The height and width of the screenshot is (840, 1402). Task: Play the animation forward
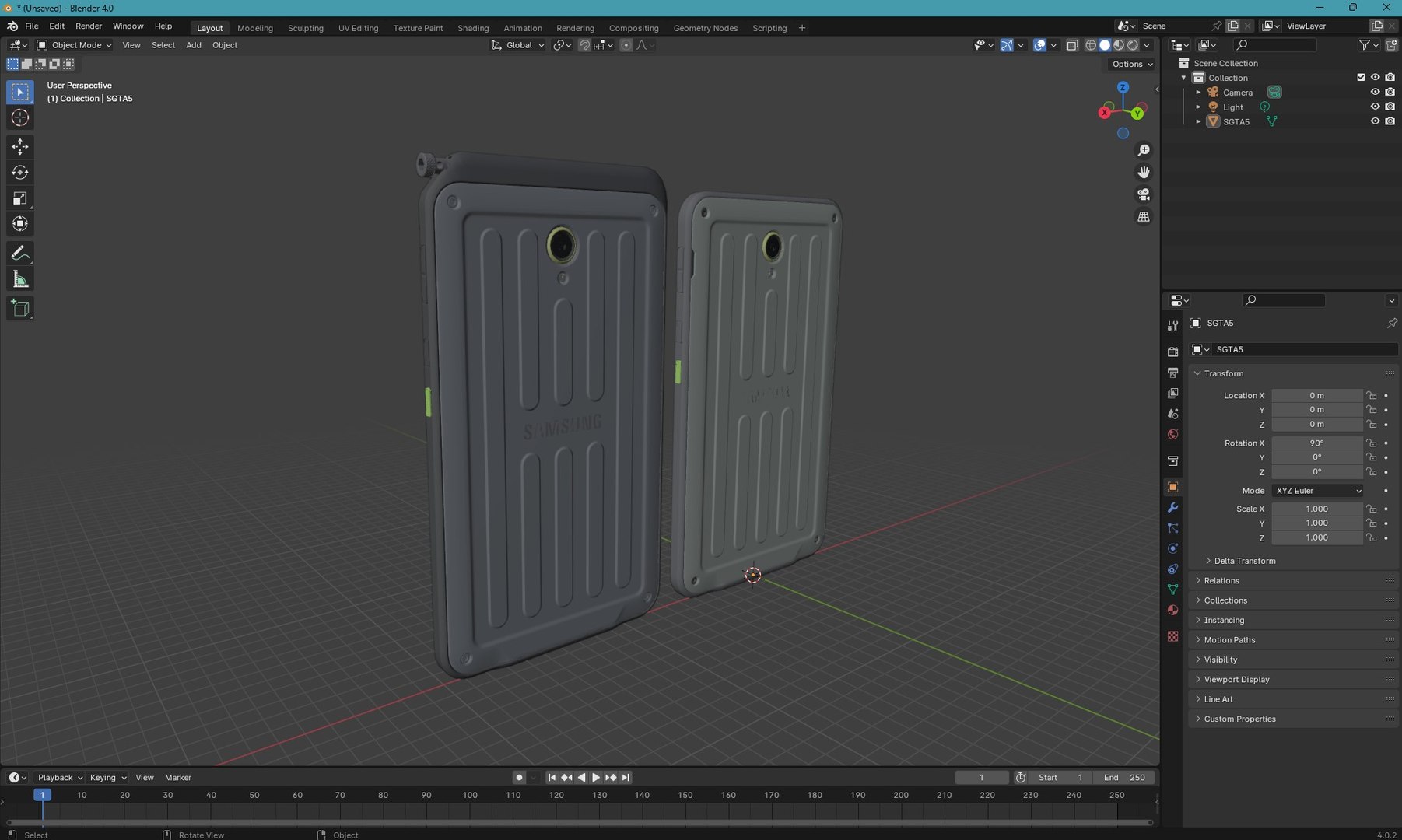click(596, 778)
